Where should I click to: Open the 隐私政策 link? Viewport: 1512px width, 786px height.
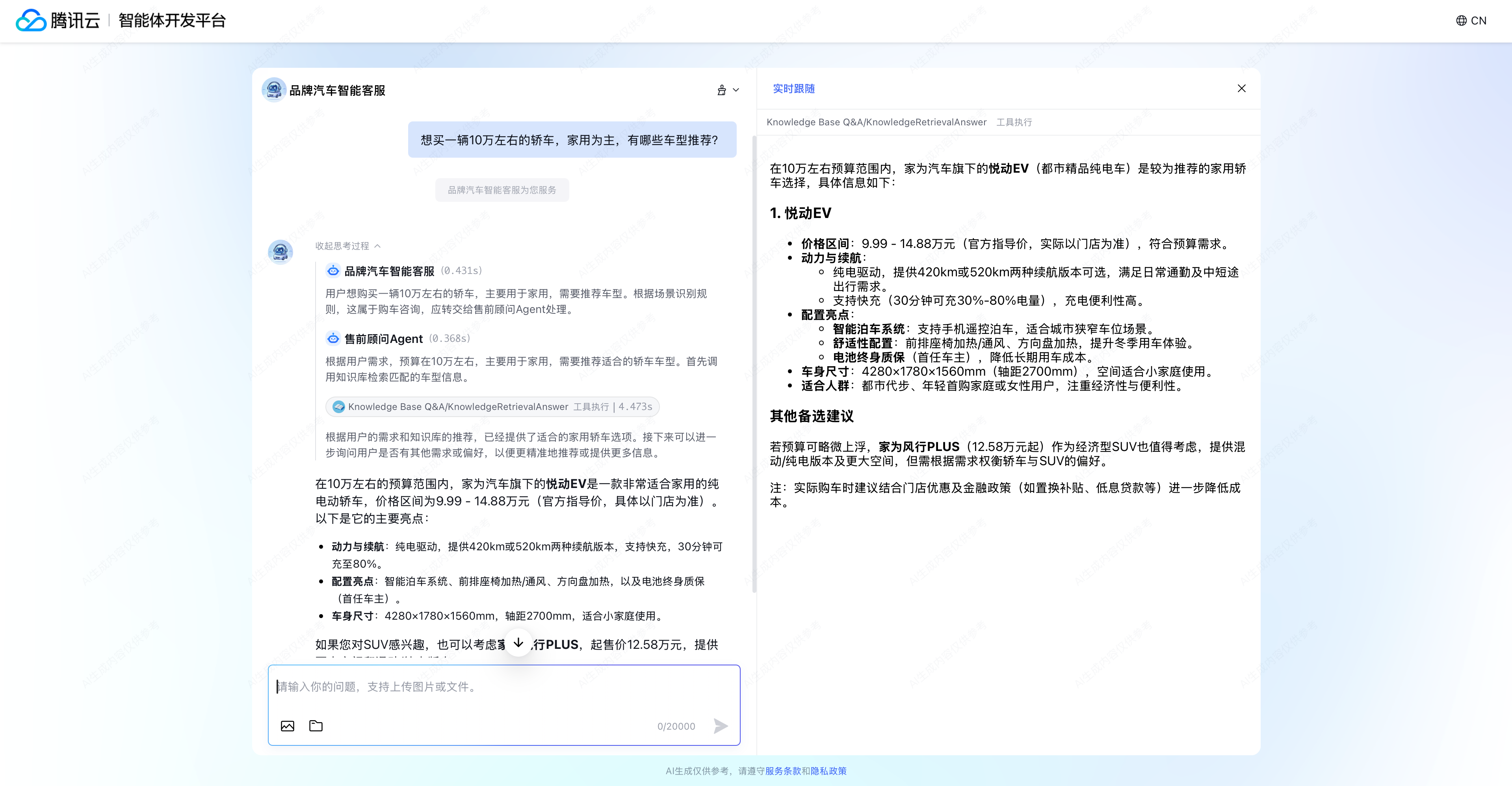[x=828, y=771]
